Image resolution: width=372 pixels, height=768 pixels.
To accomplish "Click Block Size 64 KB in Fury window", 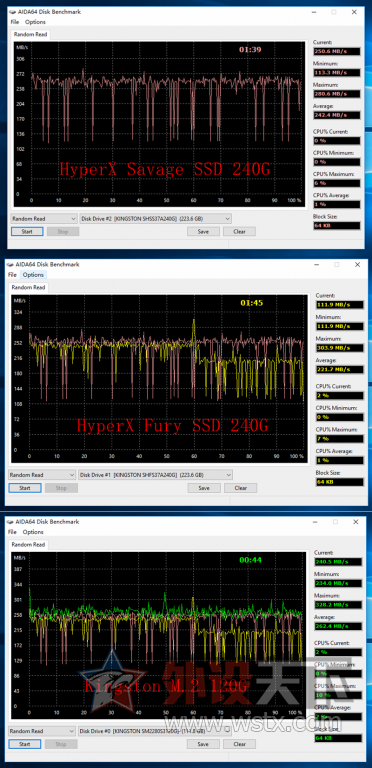I will tap(340, 482).
